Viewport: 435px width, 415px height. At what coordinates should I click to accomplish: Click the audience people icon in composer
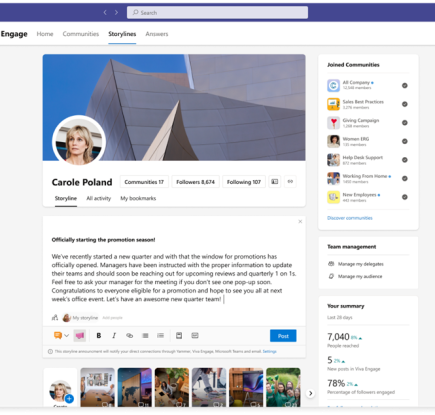55,318
